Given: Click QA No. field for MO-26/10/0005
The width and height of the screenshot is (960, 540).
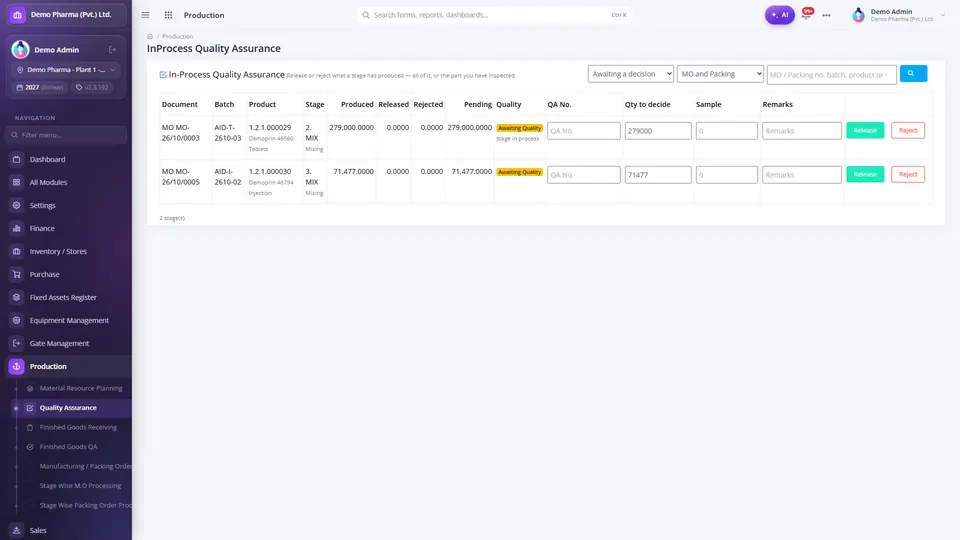Looking at the screenshot, I should (583, 175).
